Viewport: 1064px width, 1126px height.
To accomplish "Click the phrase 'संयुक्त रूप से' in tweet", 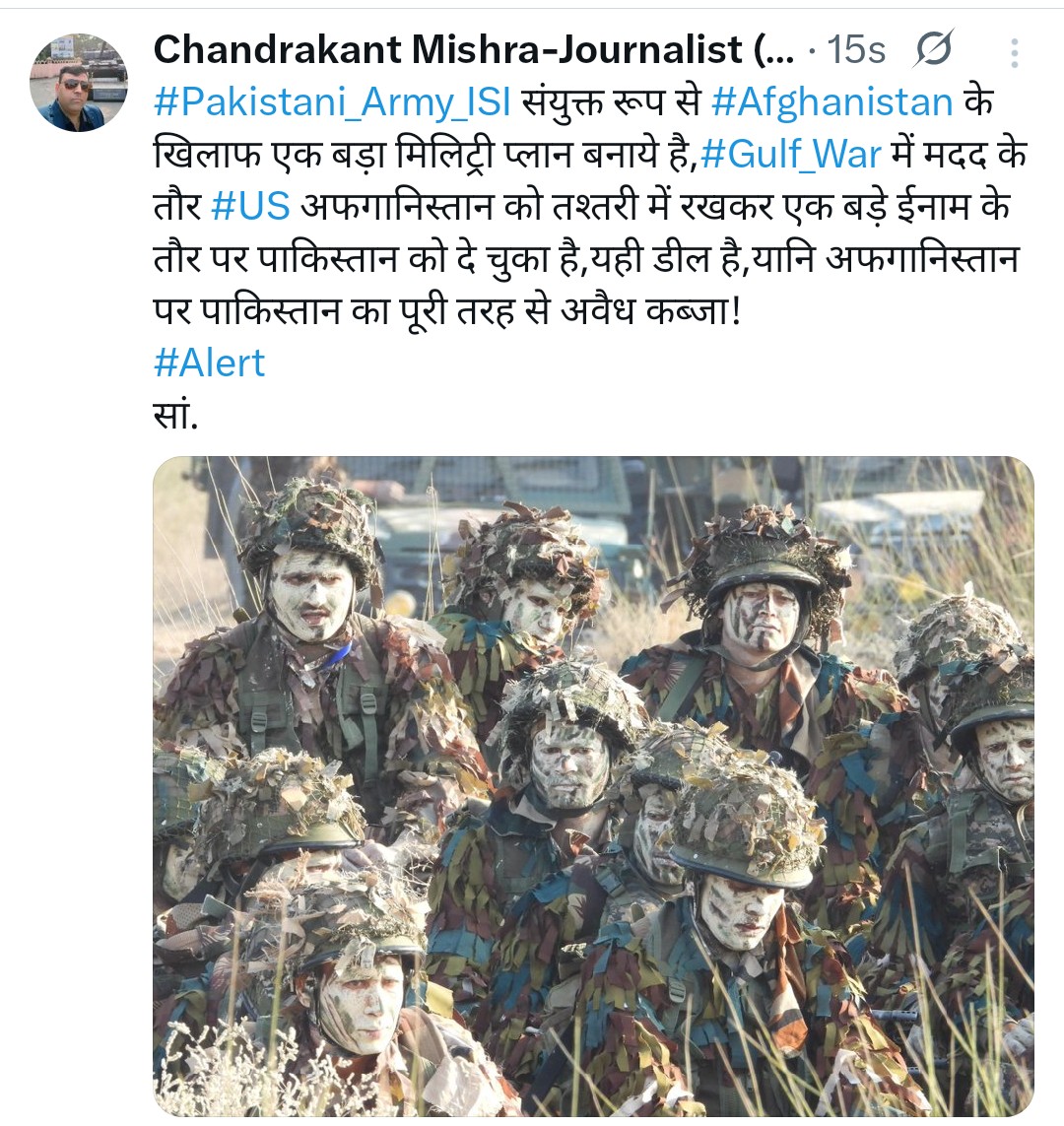I will 611,102.
